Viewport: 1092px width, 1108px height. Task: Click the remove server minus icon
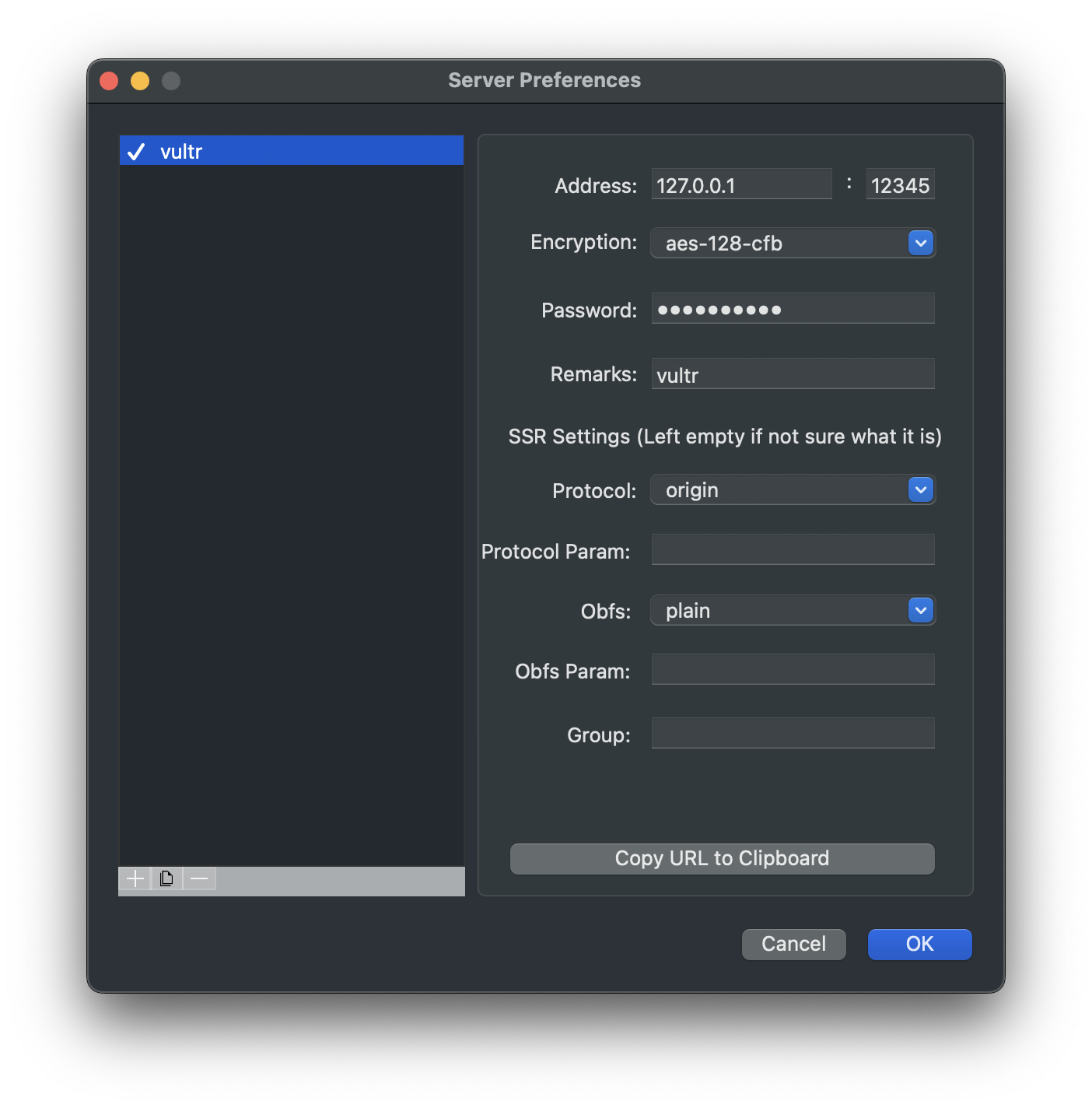click(199, 878)
